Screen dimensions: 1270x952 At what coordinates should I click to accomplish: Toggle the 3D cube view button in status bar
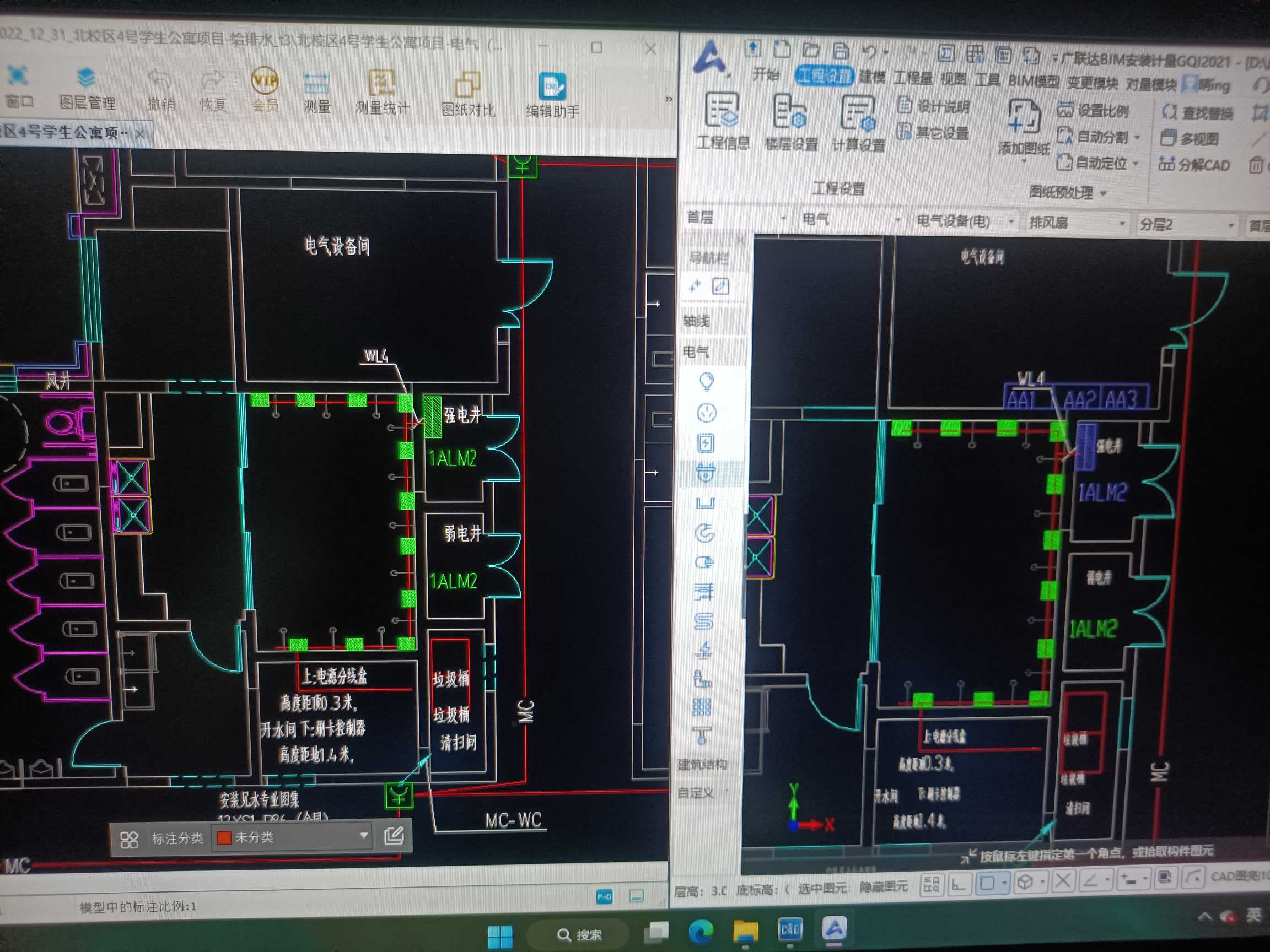[x=1025, y=882]
